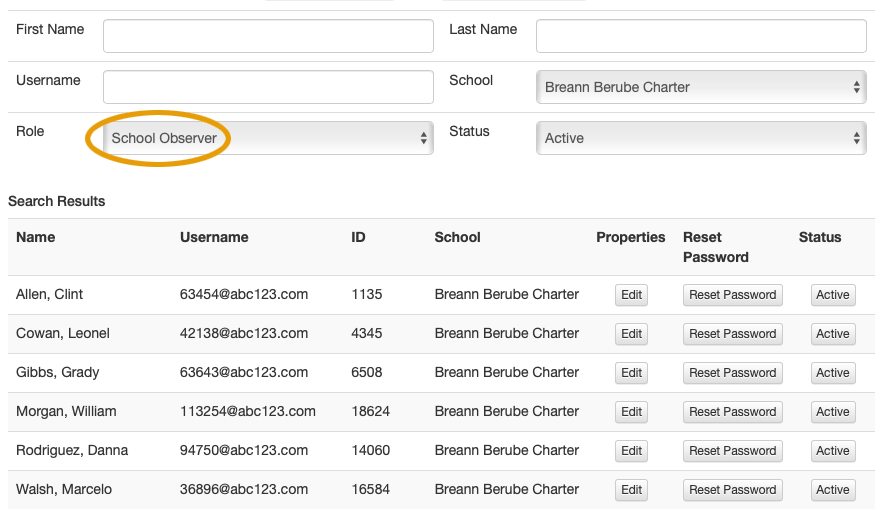
Task: Click username 94750@abc123.com
Action: [x=244, y=451]
